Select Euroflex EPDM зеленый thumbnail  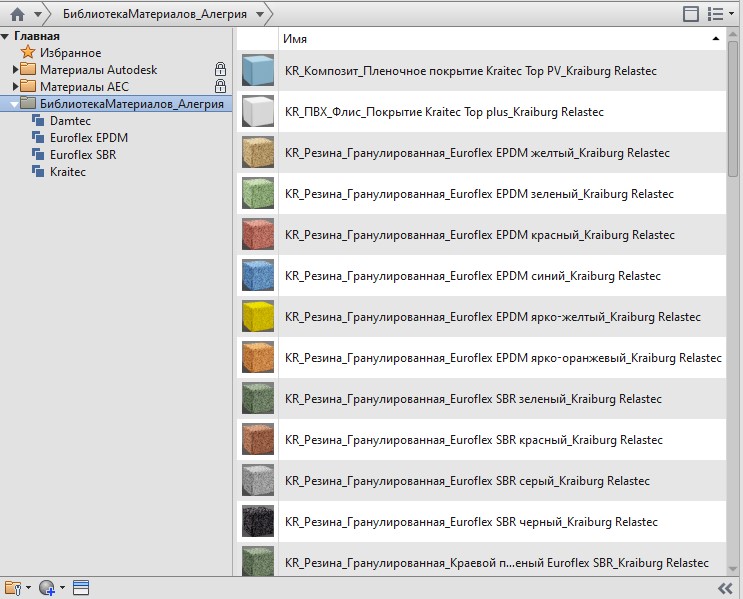pos(258,193)
